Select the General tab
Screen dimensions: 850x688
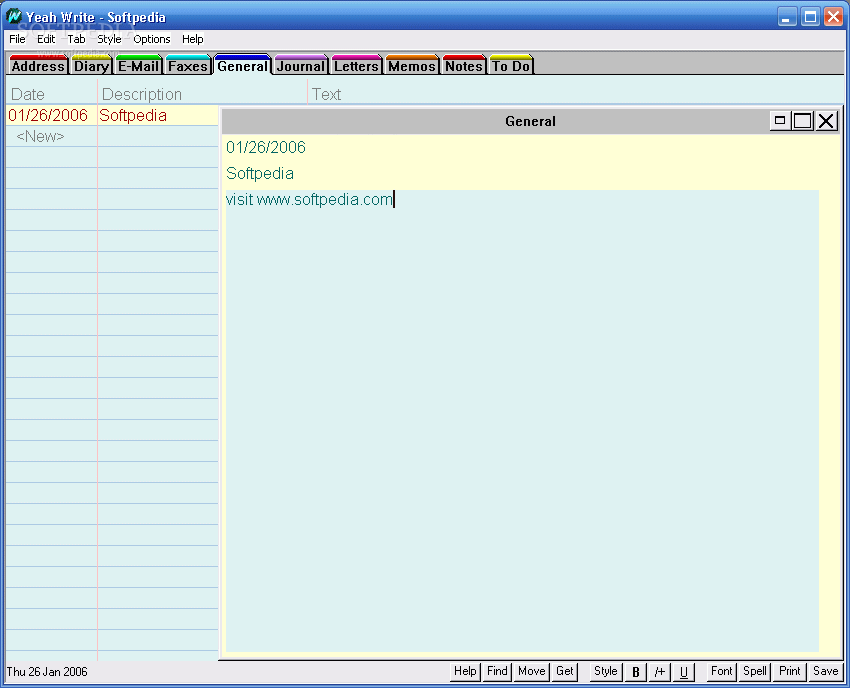(x=242, y=65)
